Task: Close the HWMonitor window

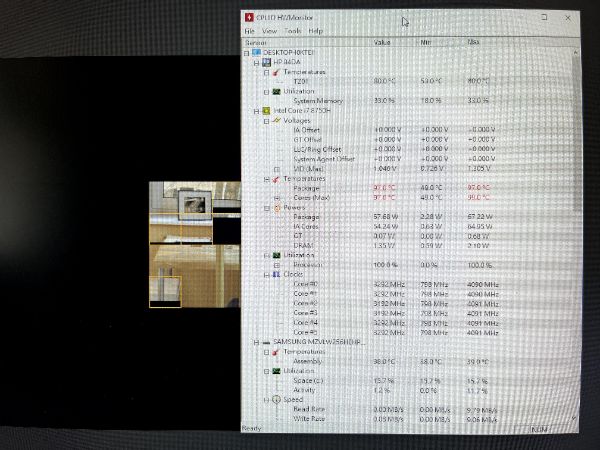Action: click(x=568, y=18)
